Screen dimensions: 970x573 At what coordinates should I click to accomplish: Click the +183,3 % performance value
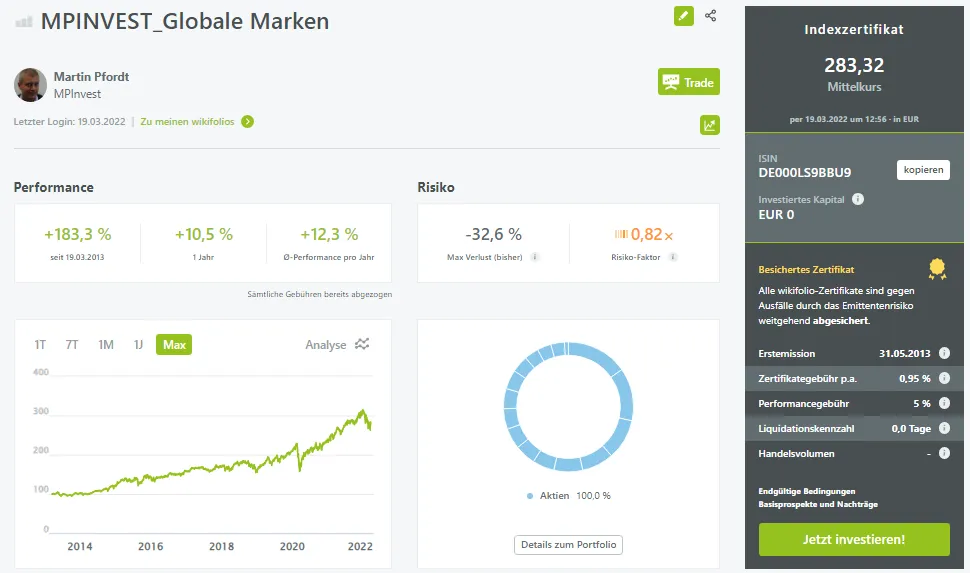pyautogui.click(x=77, y=235)
